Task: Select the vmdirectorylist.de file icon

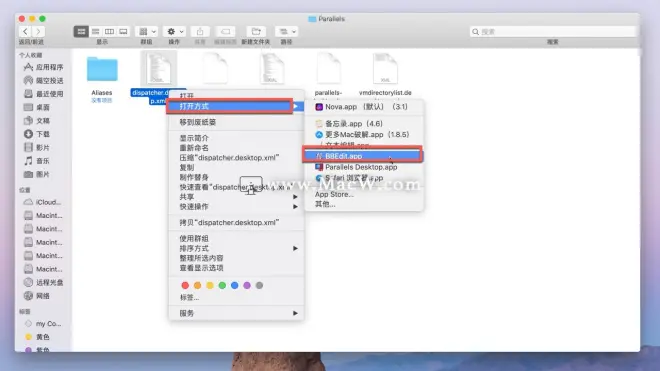Action: pyautogui.click(x=385, y=69)
